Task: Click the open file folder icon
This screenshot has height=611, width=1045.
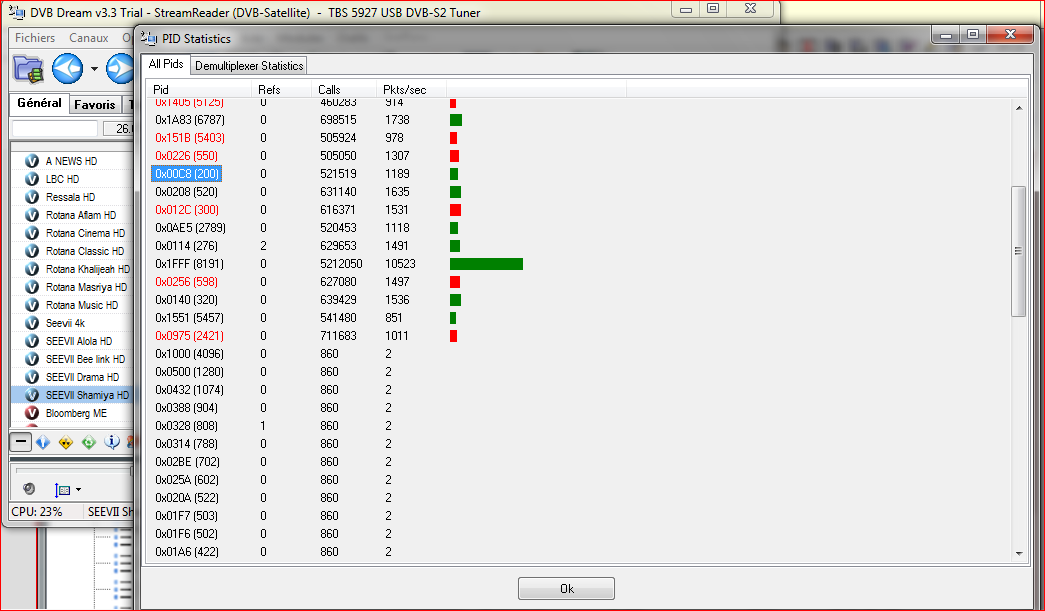Action: coord(28,69)
